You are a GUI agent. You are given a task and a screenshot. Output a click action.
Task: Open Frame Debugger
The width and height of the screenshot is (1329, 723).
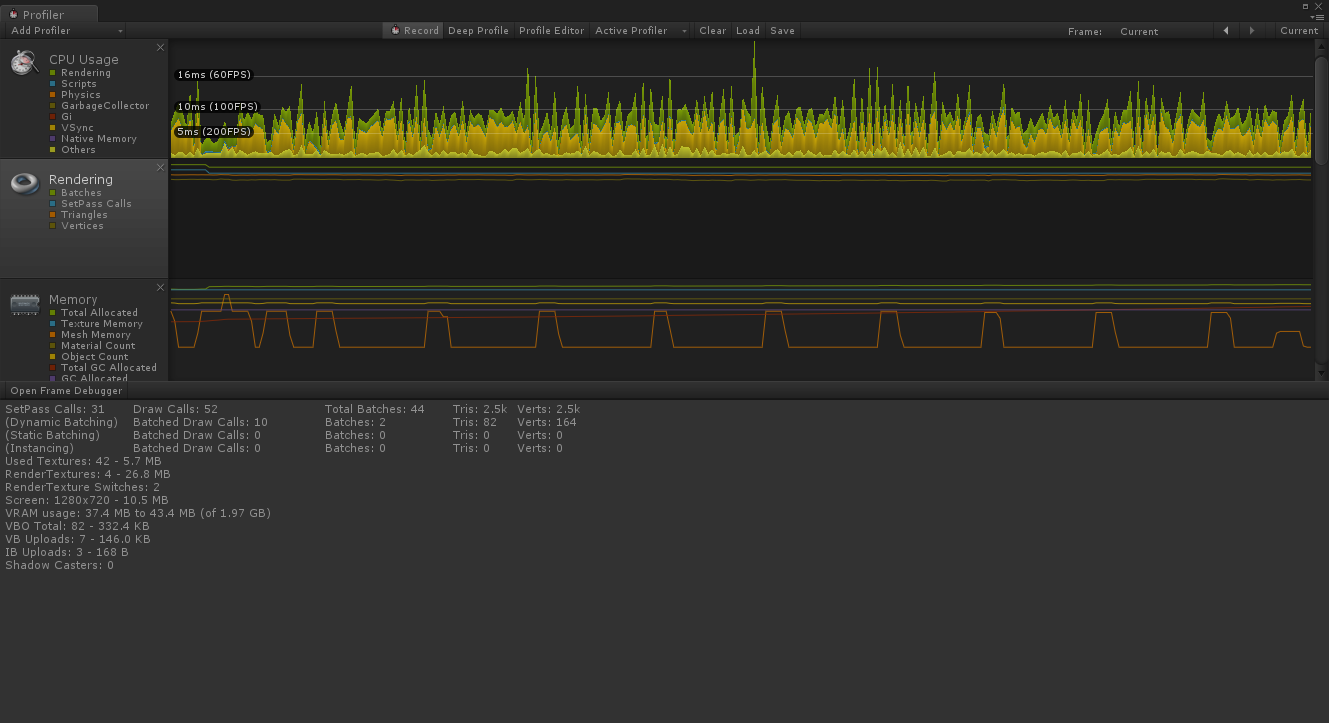tap(66, 391)
